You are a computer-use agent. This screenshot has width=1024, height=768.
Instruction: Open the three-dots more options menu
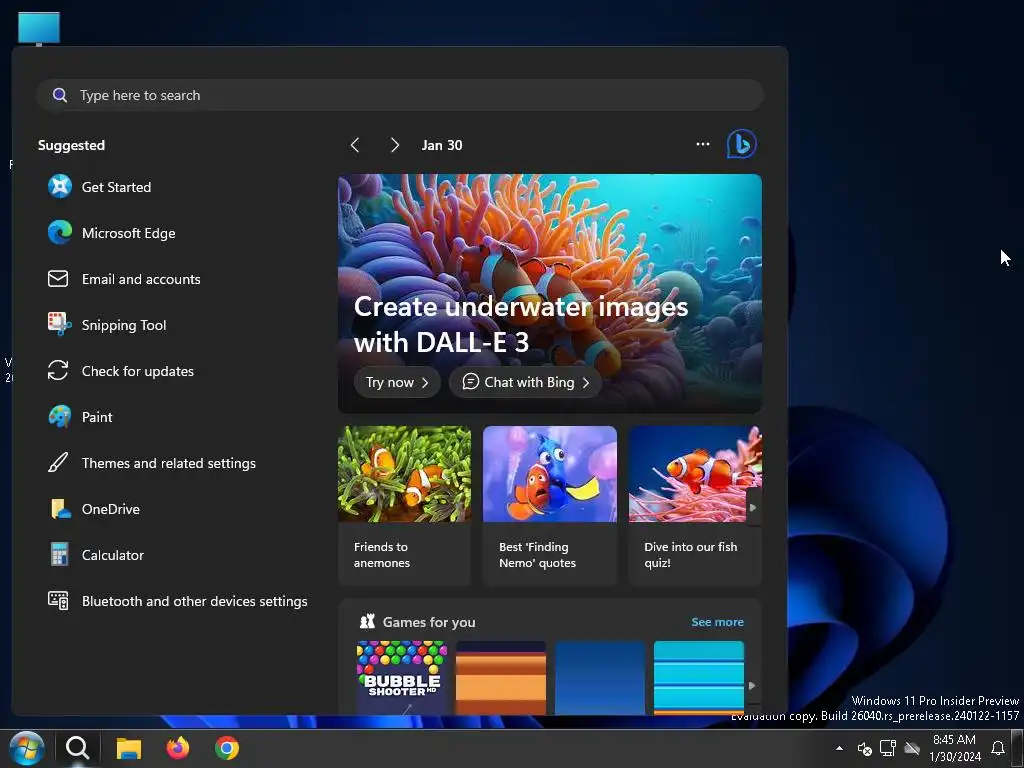pos(703,144)
